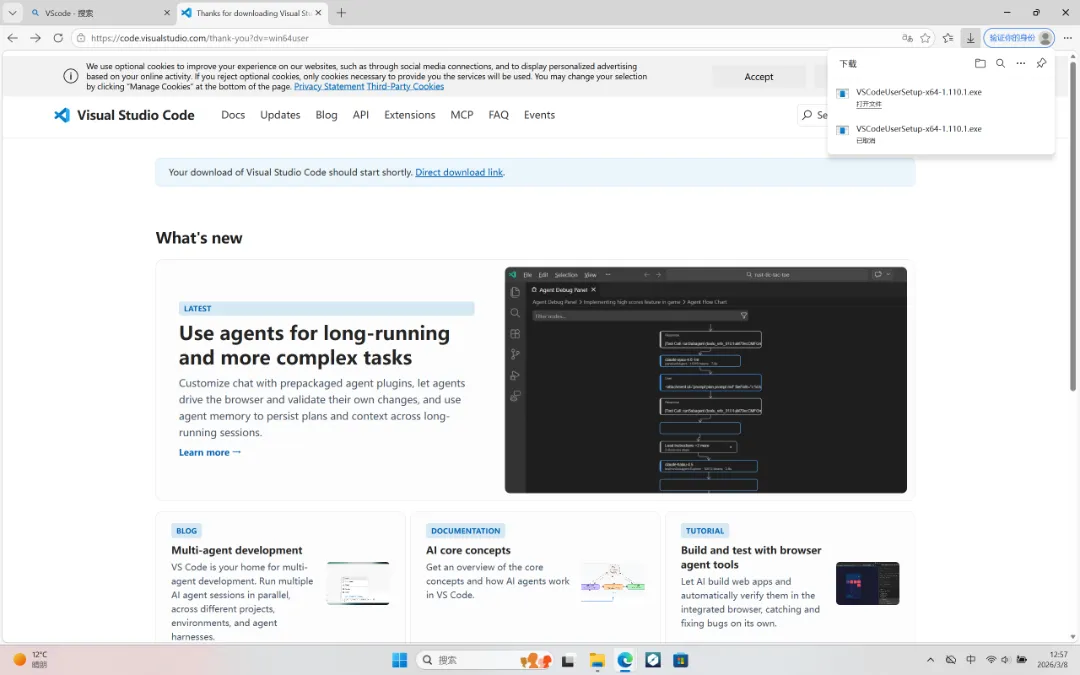Open the weather widget showing 12°C
The height and width of the screenshot is (675, 1080).
point(31,660)
